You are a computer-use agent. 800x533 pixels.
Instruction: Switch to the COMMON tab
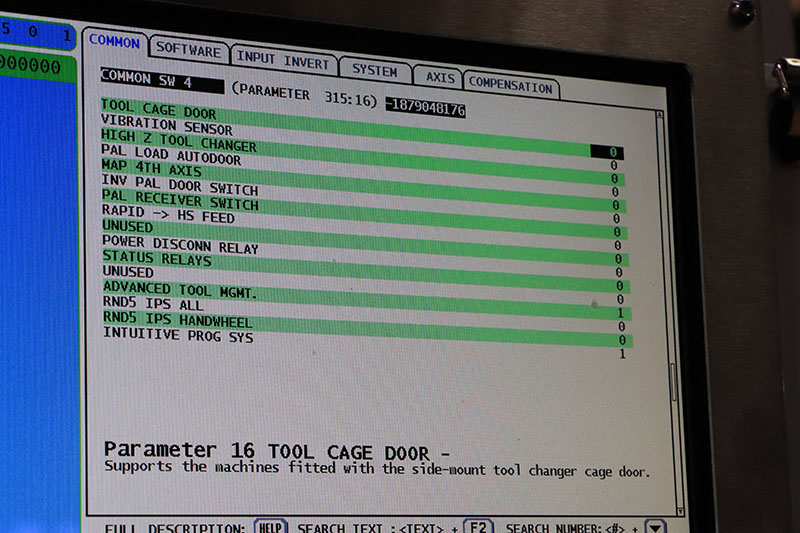tap(114, 41)
